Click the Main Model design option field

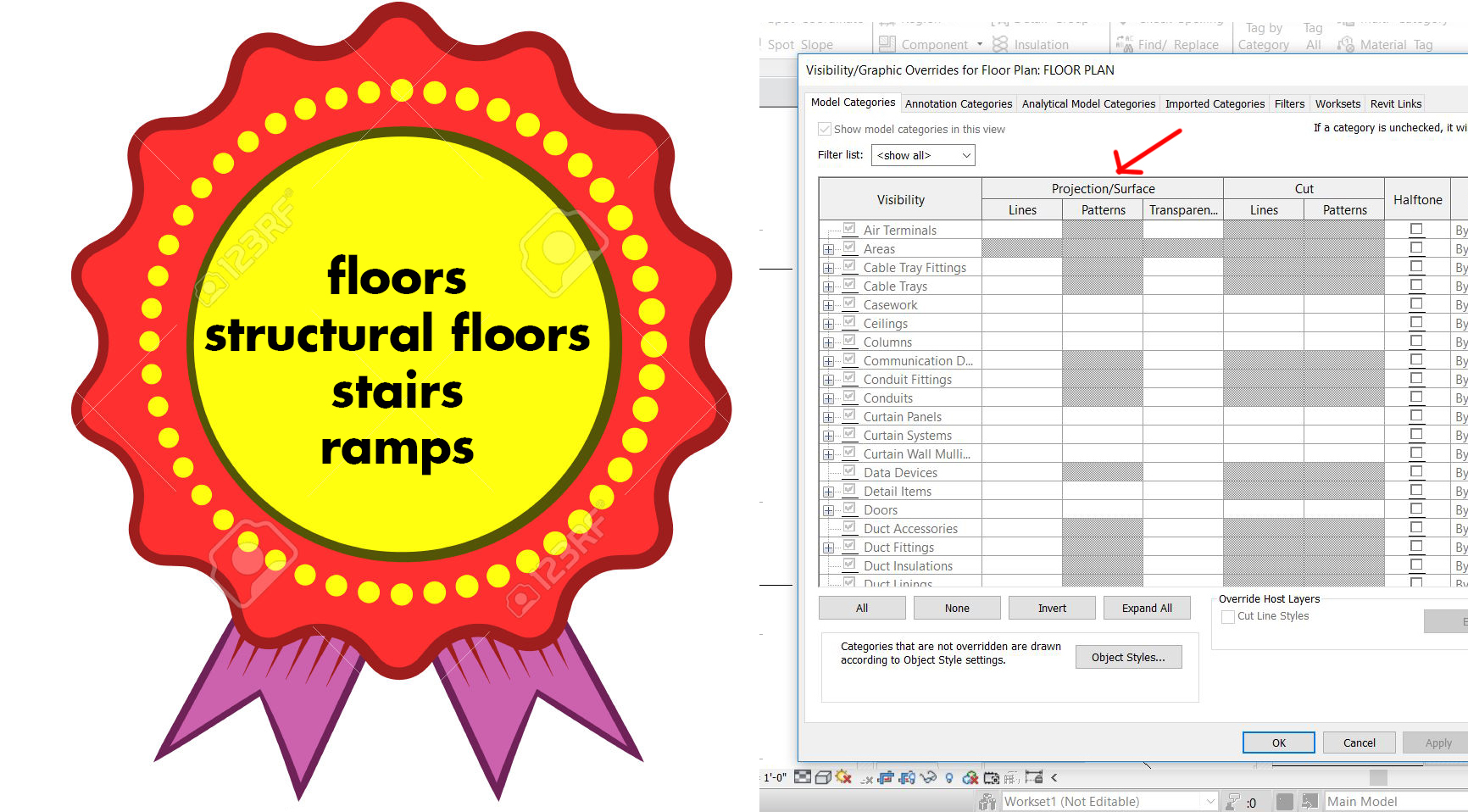pyautogui.click(x=1395, y=802)
